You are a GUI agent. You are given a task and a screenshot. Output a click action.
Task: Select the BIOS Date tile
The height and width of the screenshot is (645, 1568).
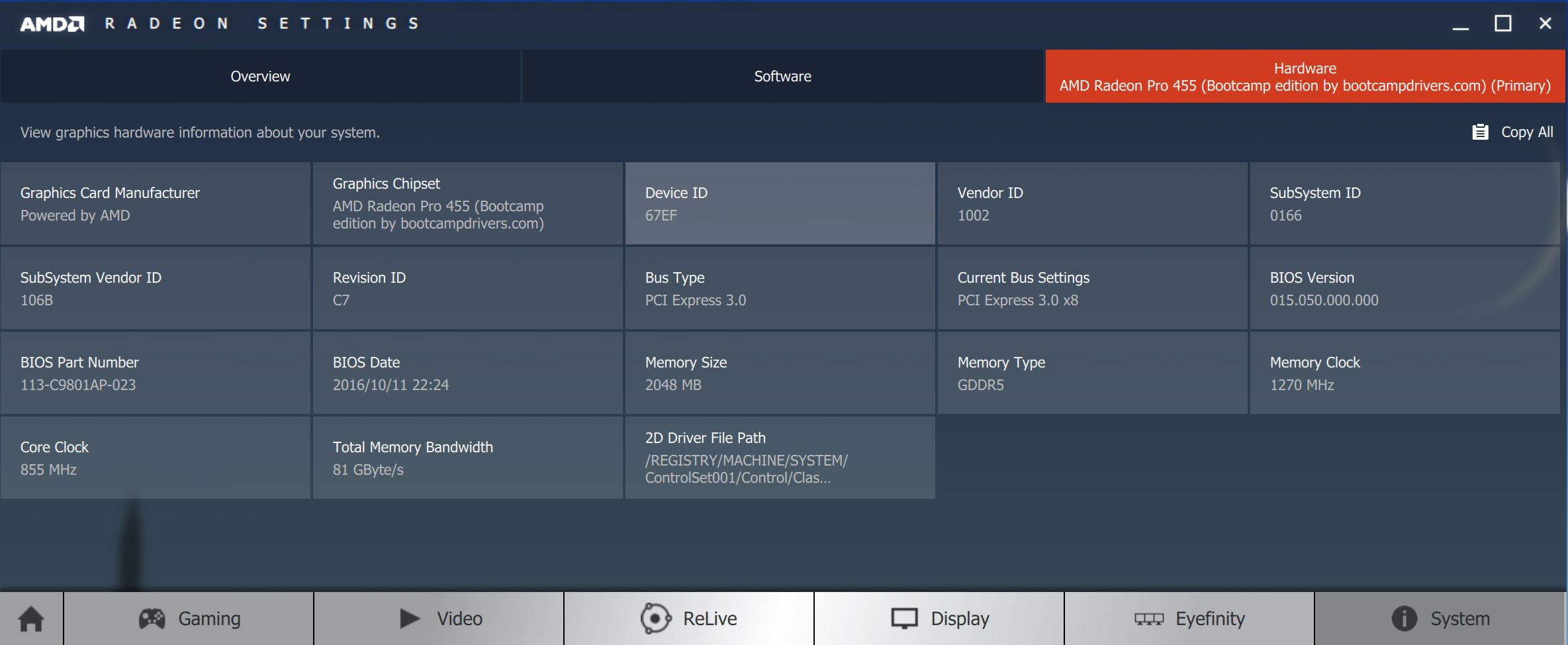pyautogui.click(x=468, y=373)
